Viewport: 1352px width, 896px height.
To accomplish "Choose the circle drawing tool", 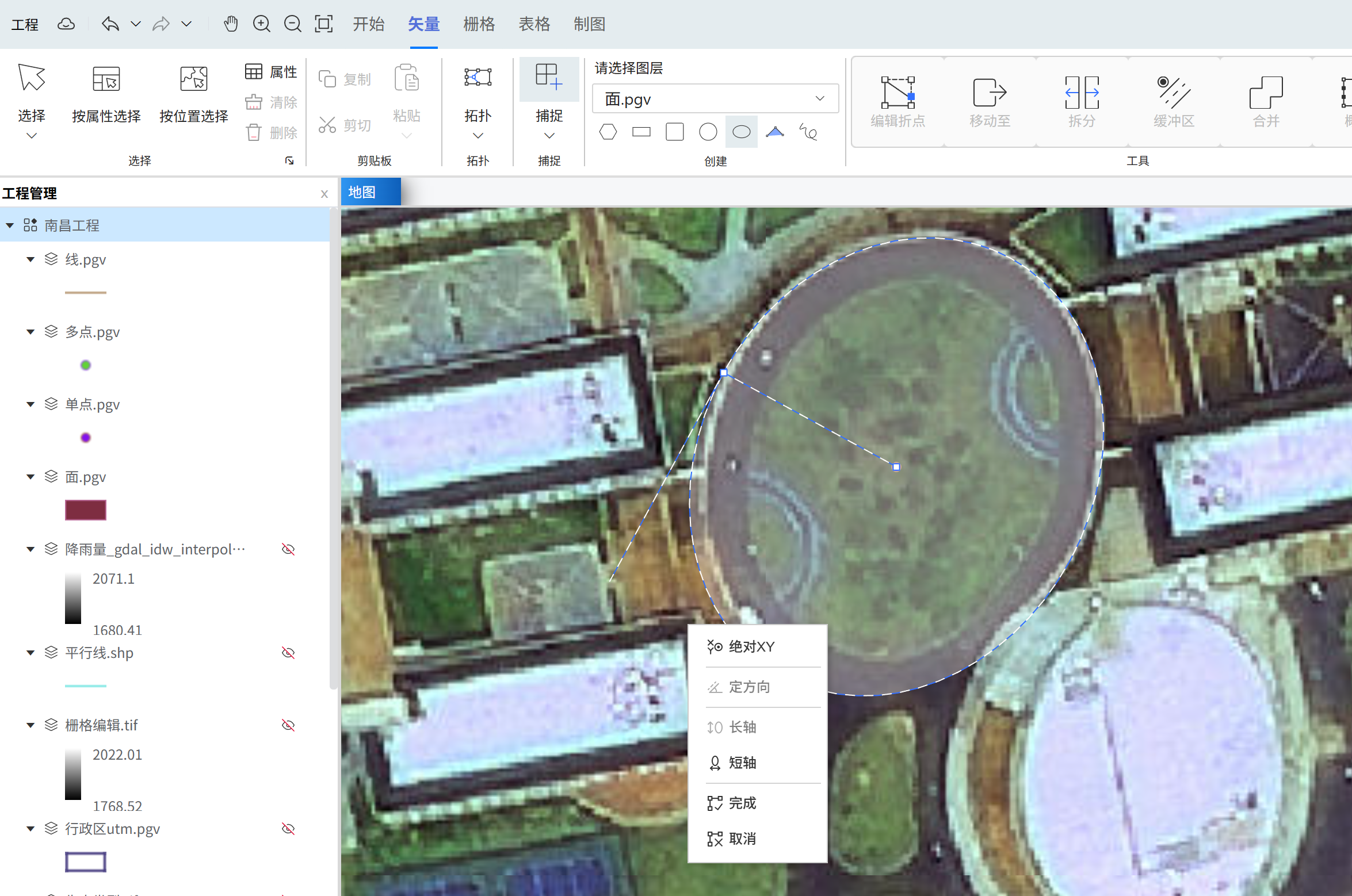I will click(x=708, y=132).
